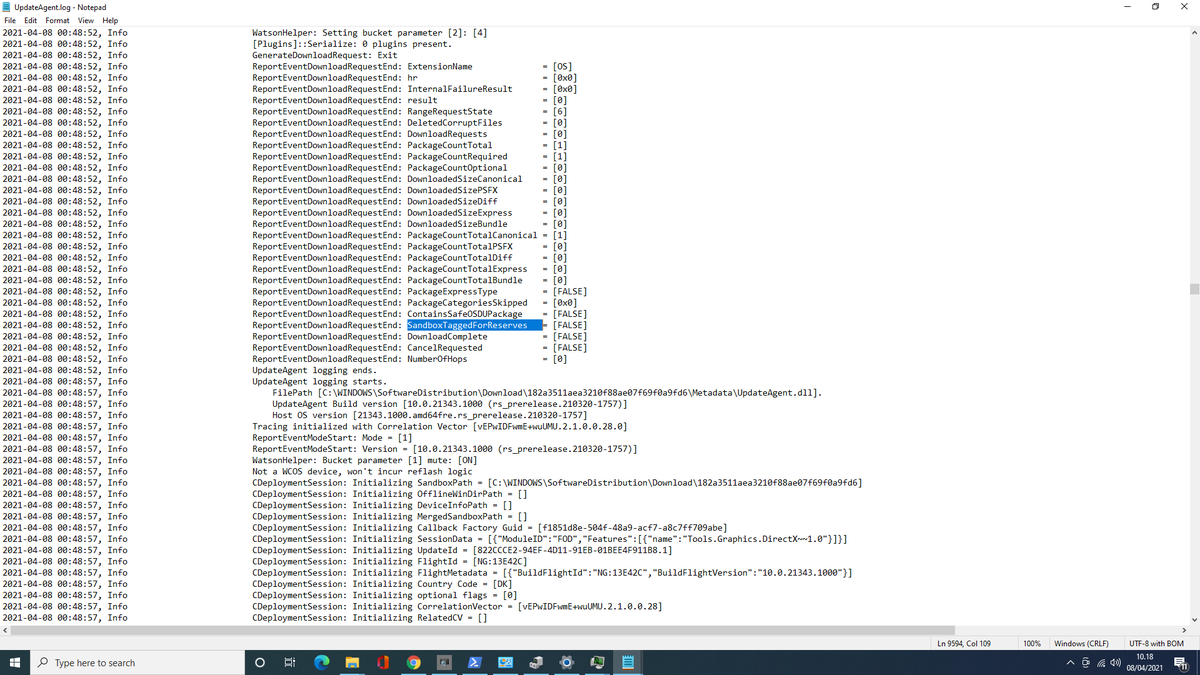Click the DownloadedSizeCanonical log entry
Screen dimensions: 1200x675
pyautogui.click(x=410, y=179)
